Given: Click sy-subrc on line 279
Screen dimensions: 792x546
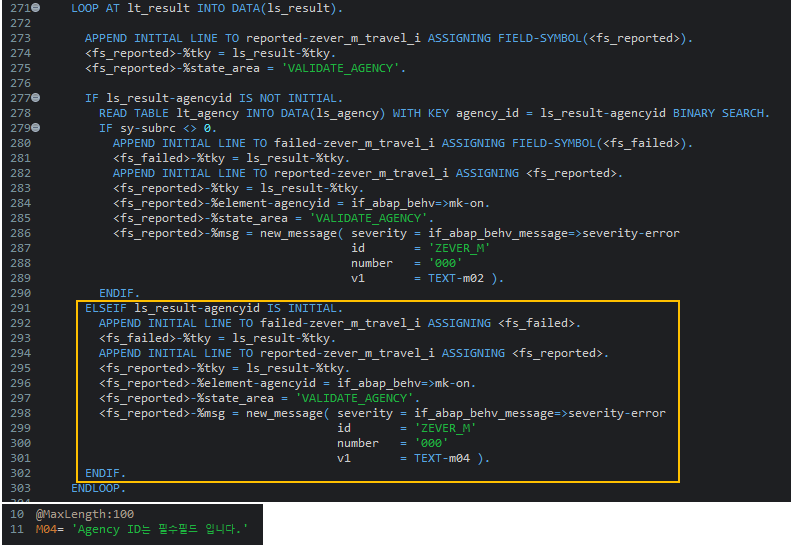Looking at the screenshot, I should coord(148,128).
